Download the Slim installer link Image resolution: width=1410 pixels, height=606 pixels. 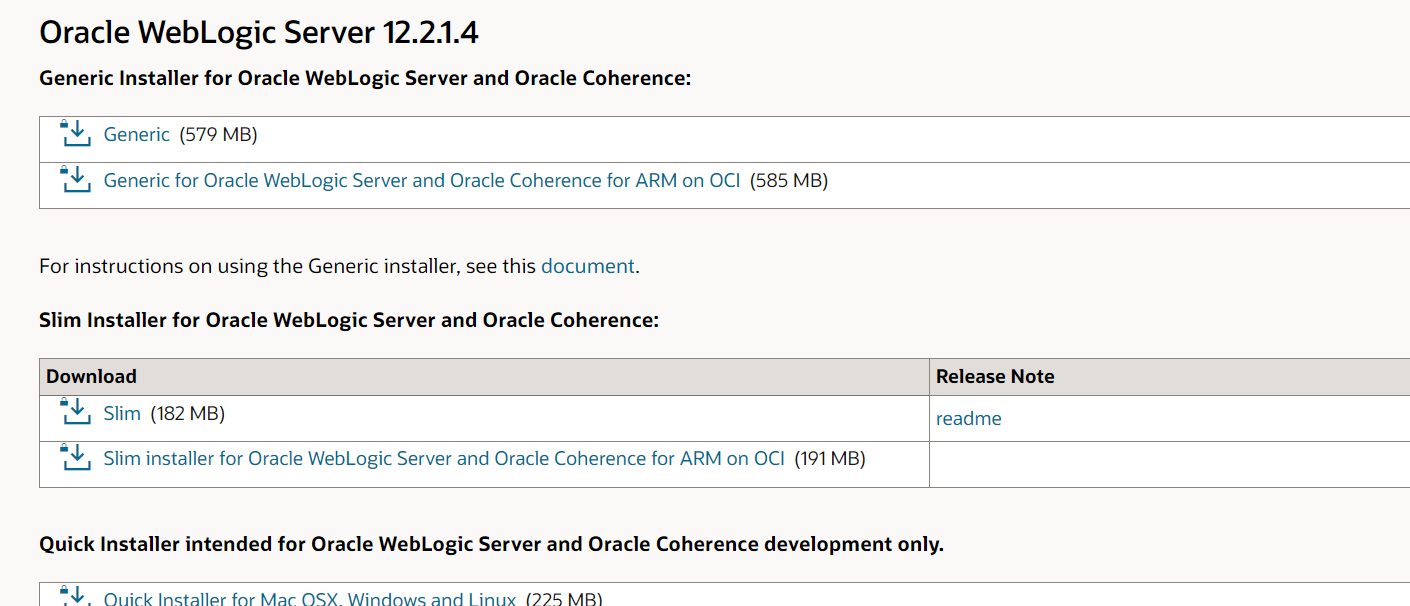(122, 413)
